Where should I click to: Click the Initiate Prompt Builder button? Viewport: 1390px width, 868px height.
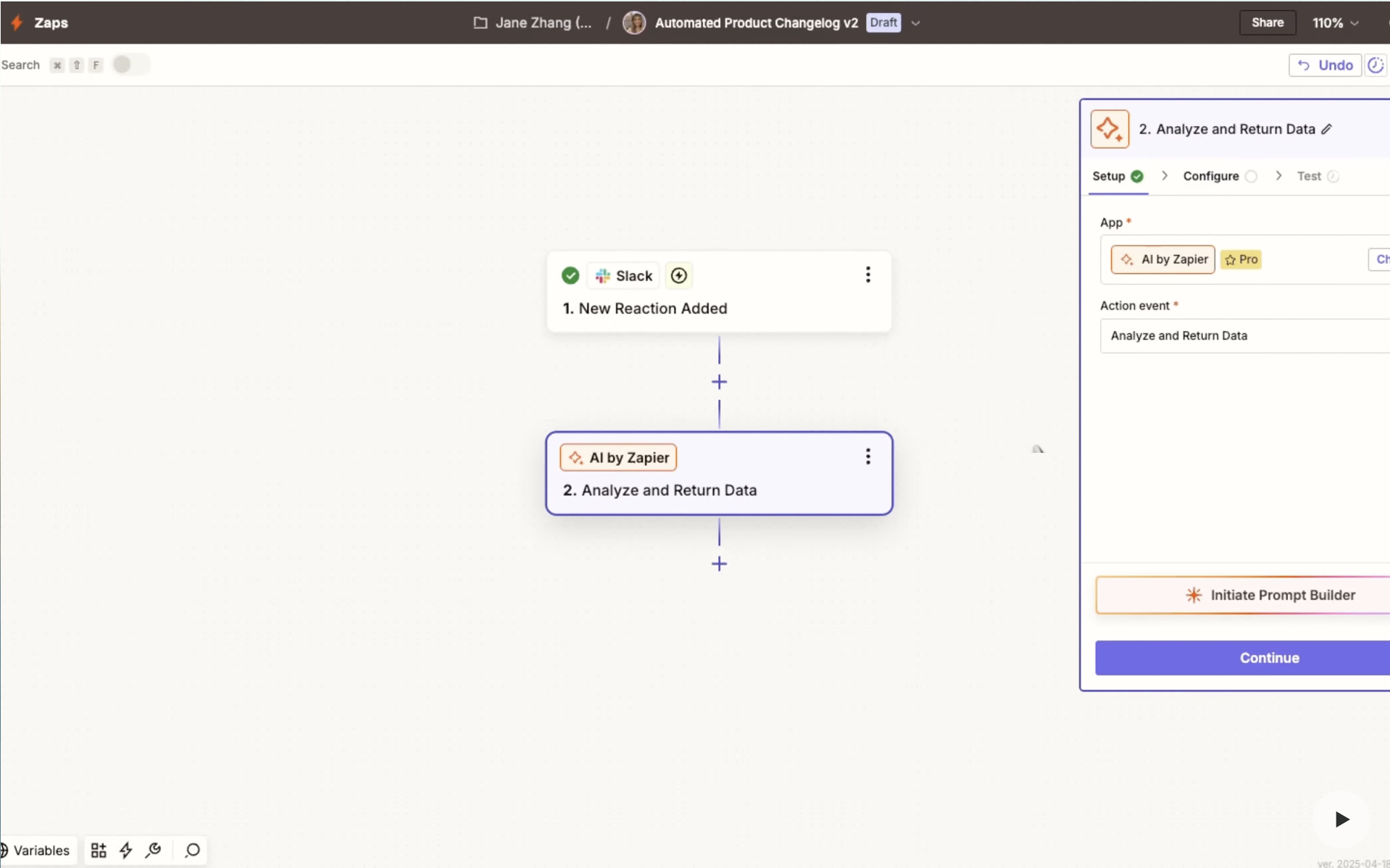pos(1269,595)
